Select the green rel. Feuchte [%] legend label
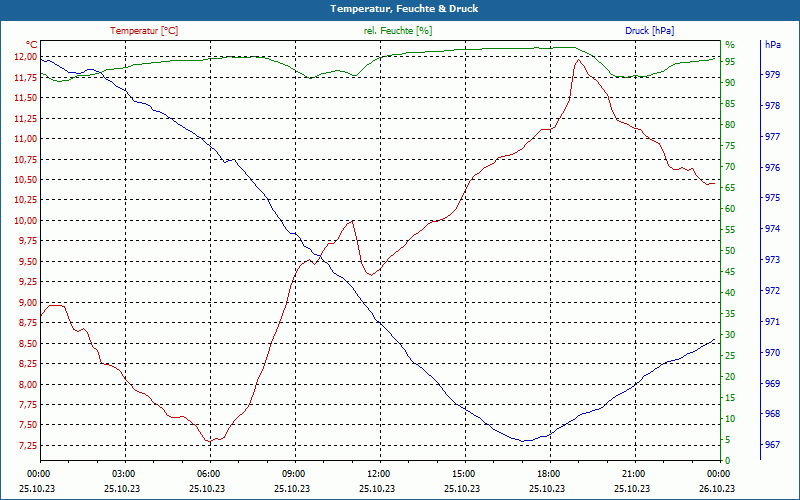Image resolution: width=800 pixels, height=500 pixels. pyautogui.click(x=397, y=31)
